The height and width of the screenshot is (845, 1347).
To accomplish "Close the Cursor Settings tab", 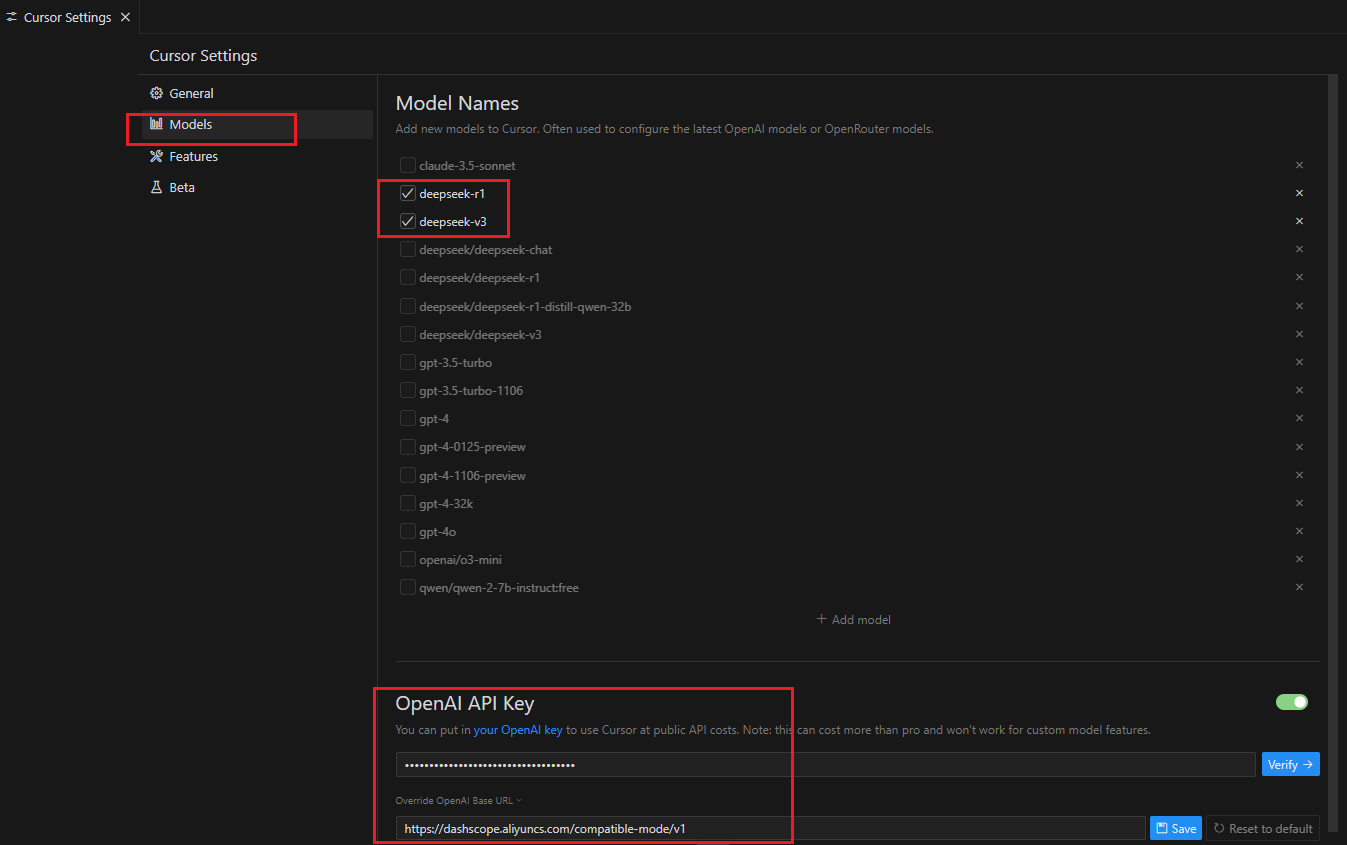I will pyautogui.click(x=125, y=17).
